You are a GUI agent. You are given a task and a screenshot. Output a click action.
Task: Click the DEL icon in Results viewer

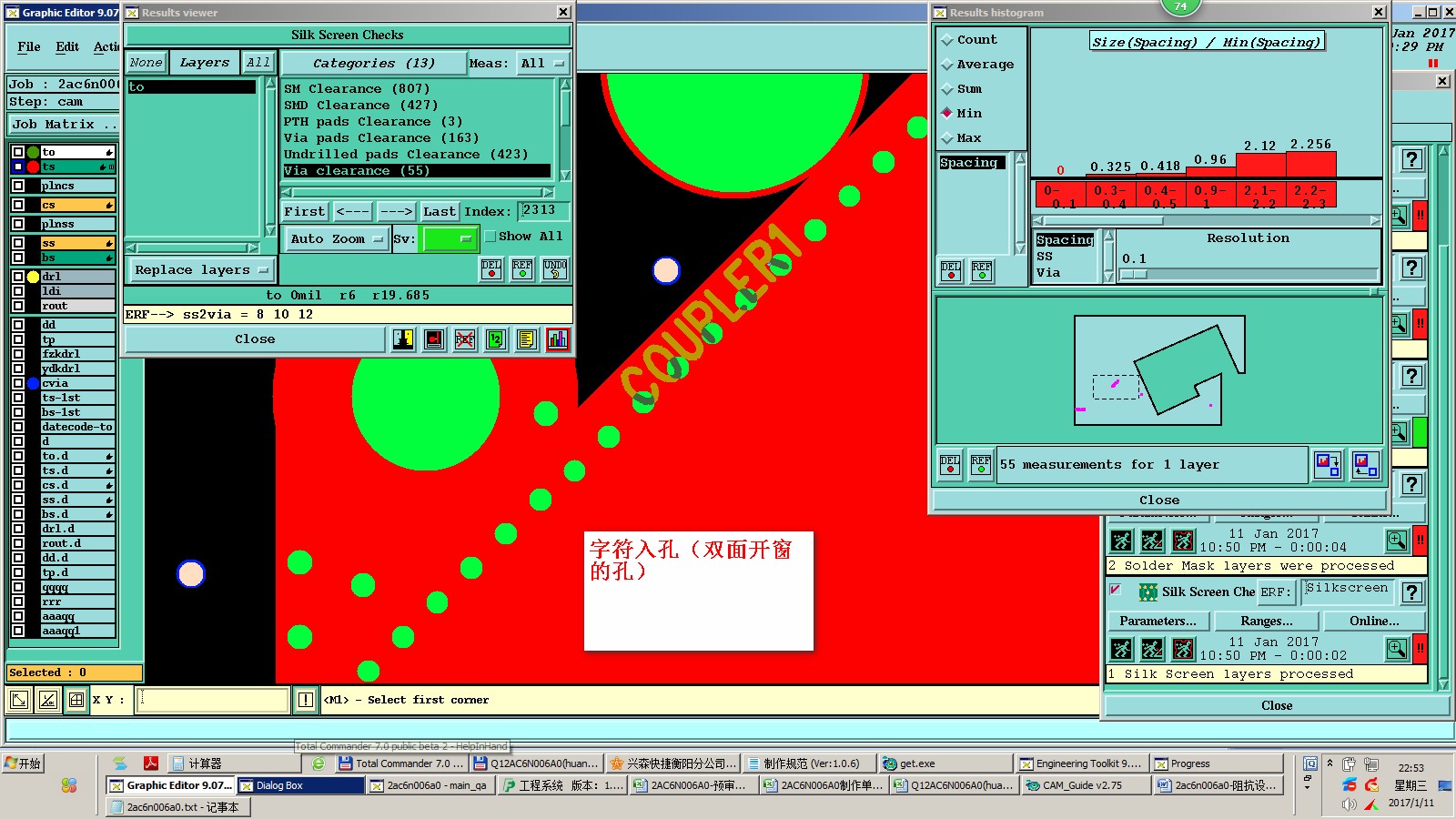point(491,269)
